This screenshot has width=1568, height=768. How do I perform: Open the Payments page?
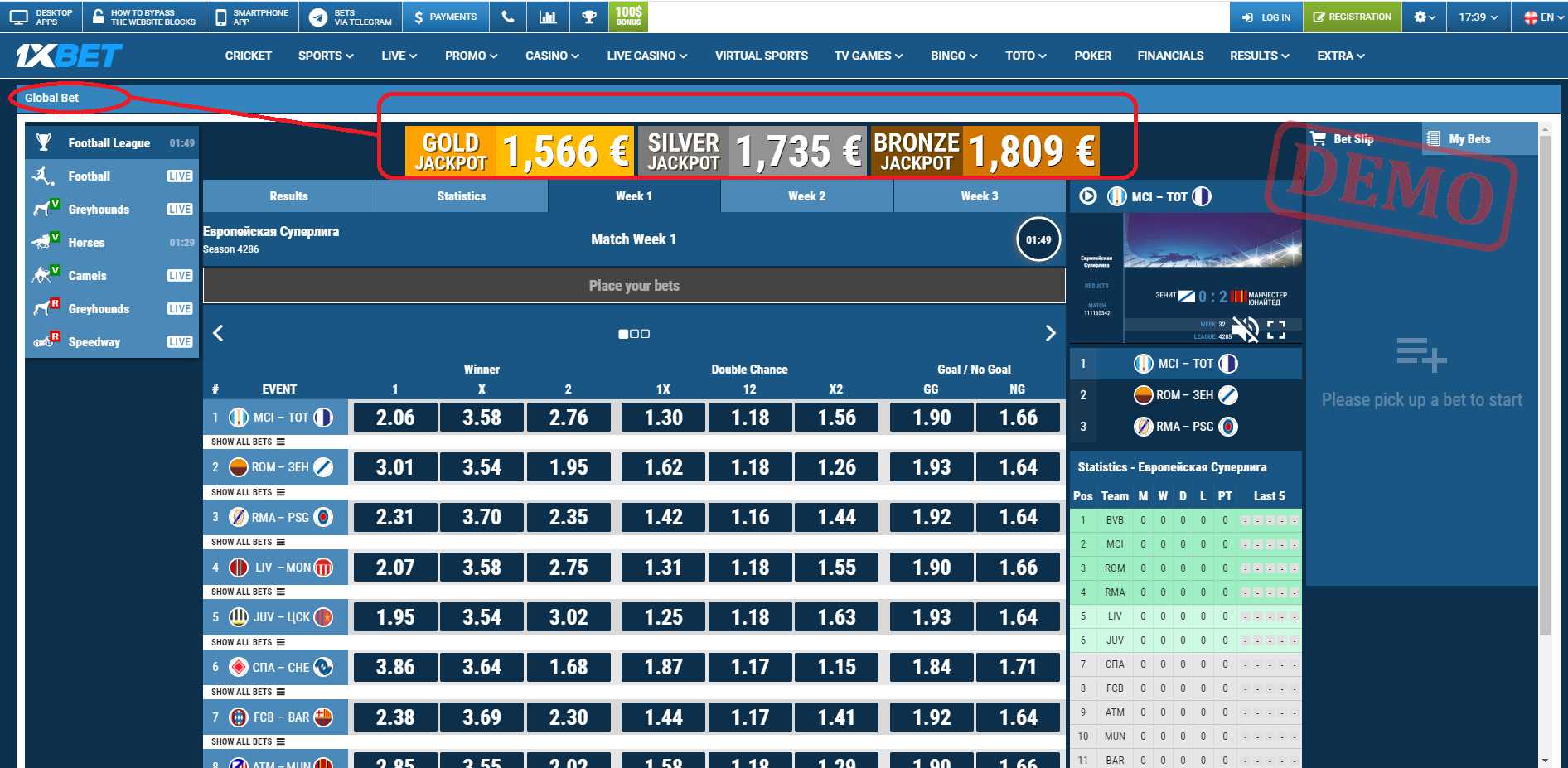click(x=445, y=17)
